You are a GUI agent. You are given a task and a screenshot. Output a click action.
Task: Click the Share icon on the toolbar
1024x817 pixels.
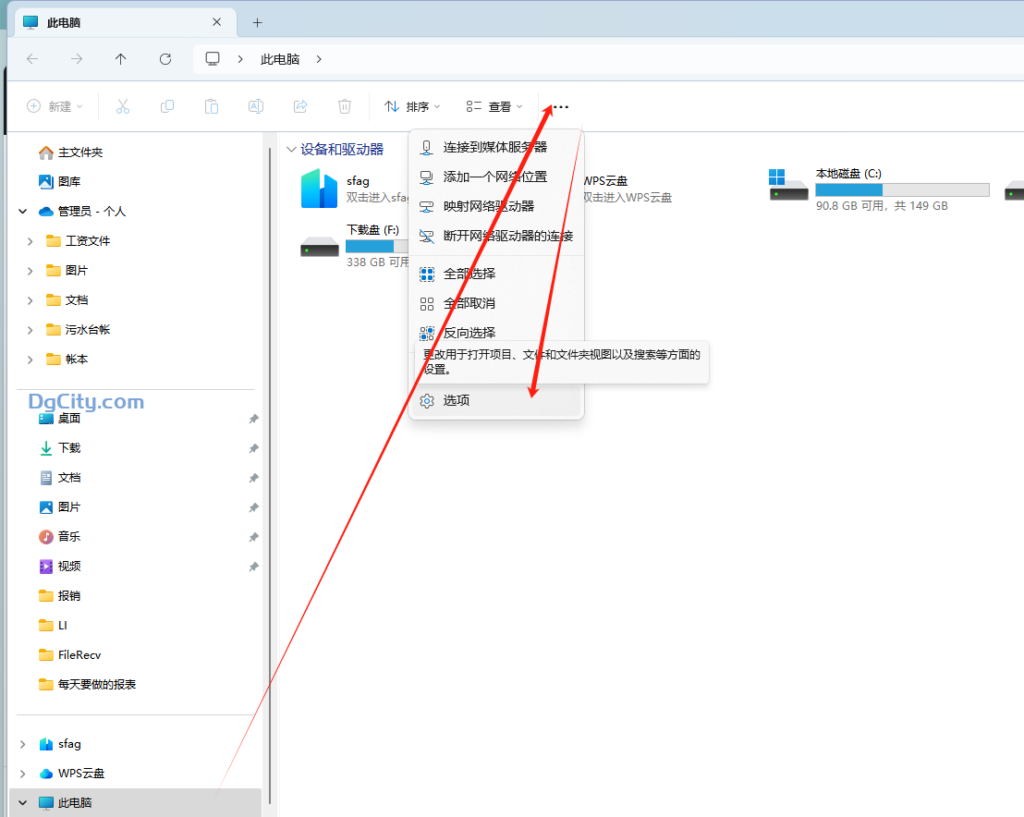coord(300,106)
